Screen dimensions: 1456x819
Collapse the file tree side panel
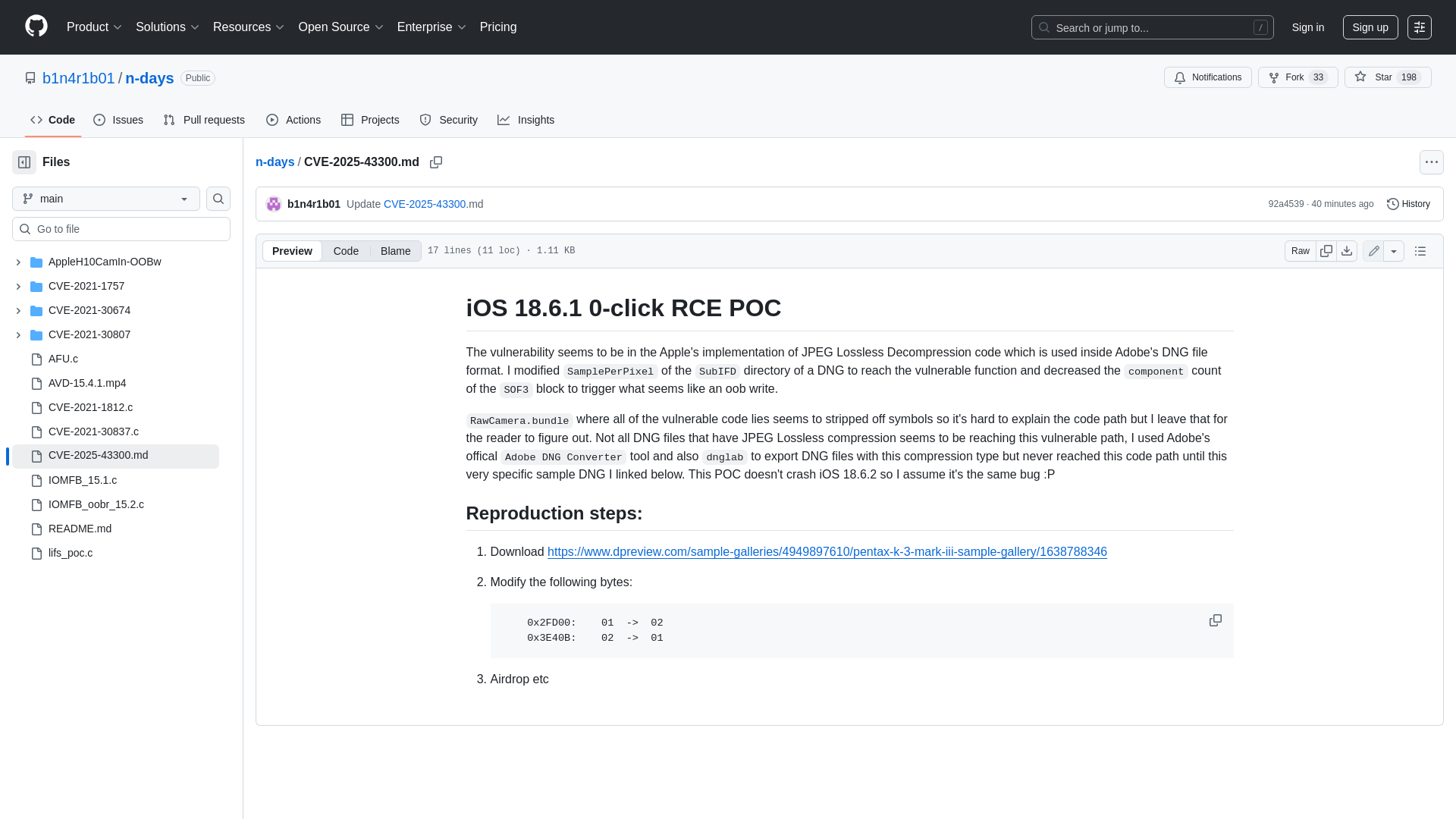coord(24,162)
